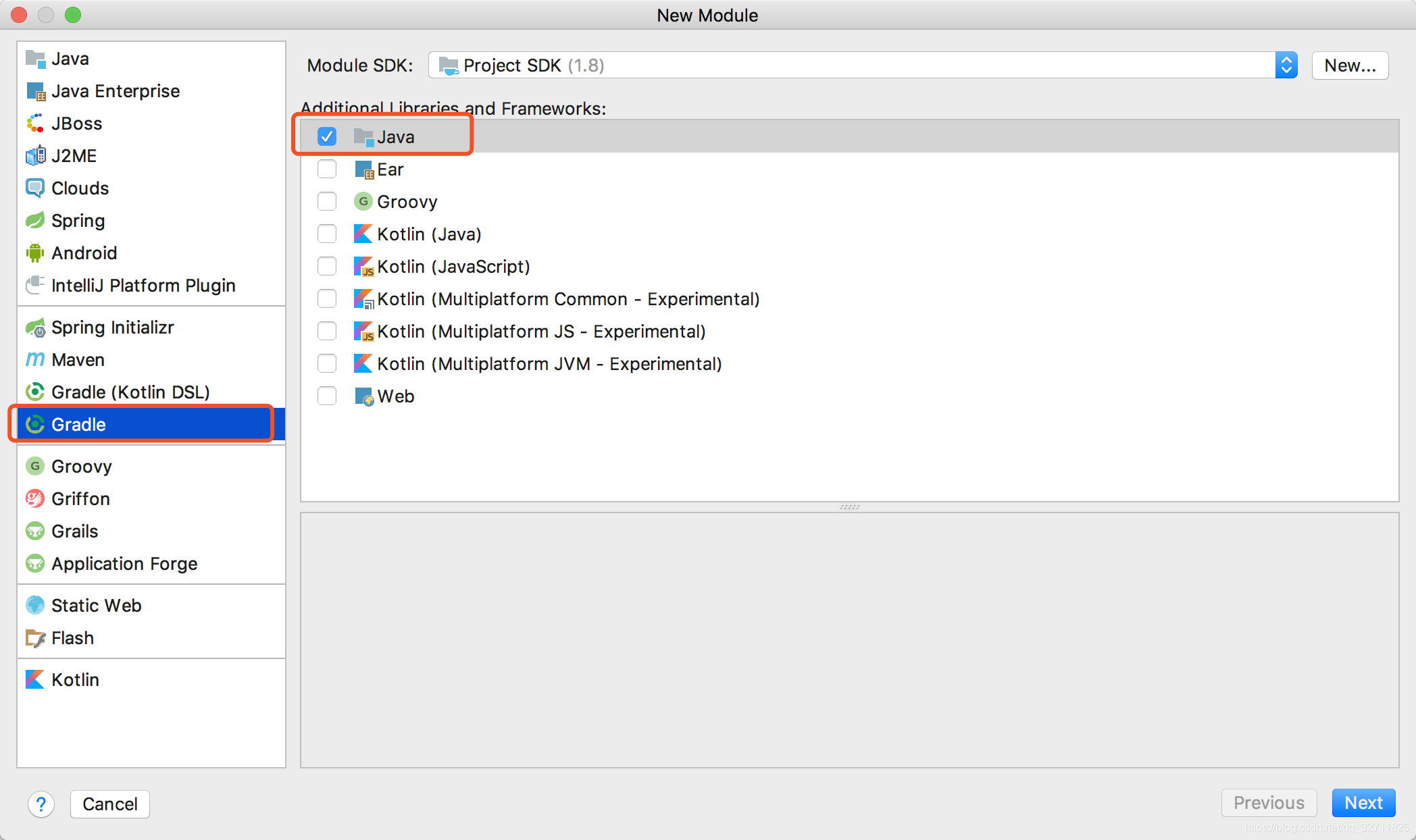1416x840 pixels.
Task: Click the Kotlin (JavaScript) framework icon
Action: 364,267
